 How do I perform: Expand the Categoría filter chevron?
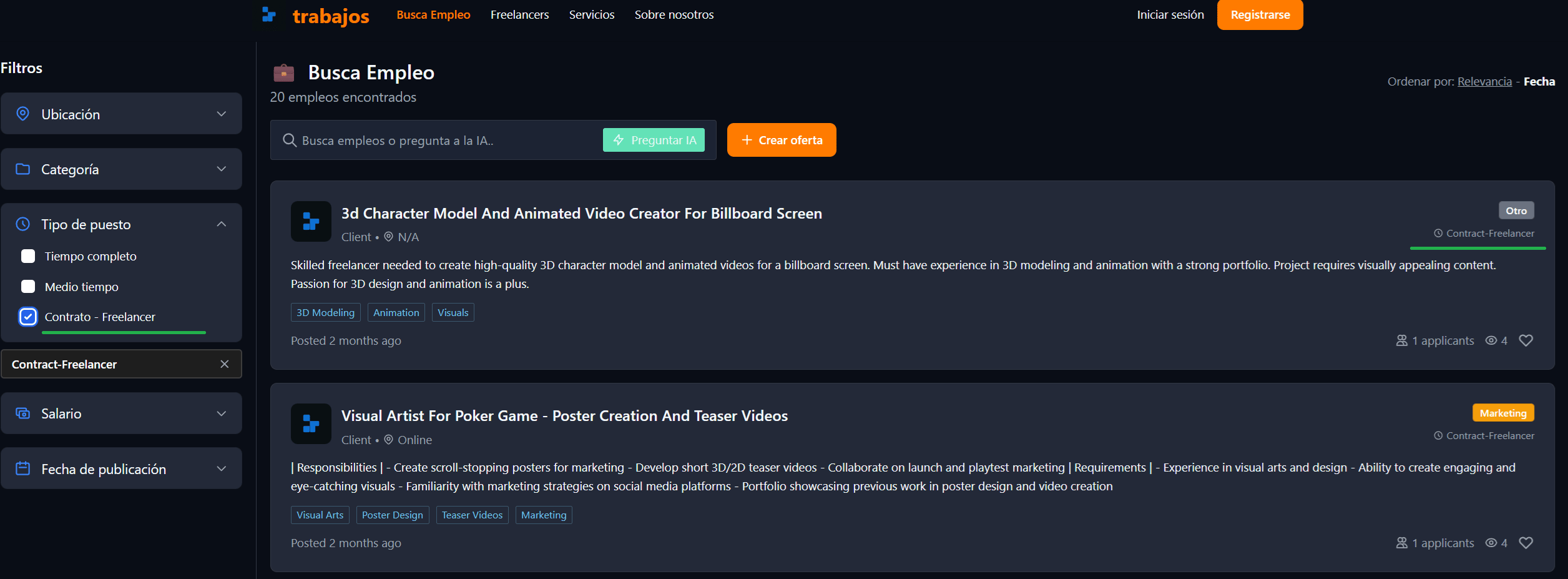[222, 169]
